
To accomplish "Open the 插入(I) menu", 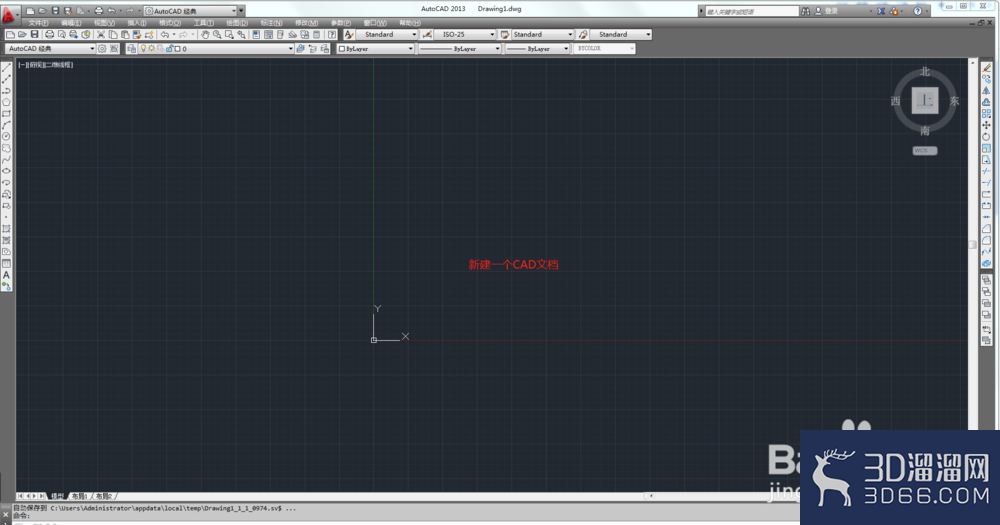I will [137, 23].
